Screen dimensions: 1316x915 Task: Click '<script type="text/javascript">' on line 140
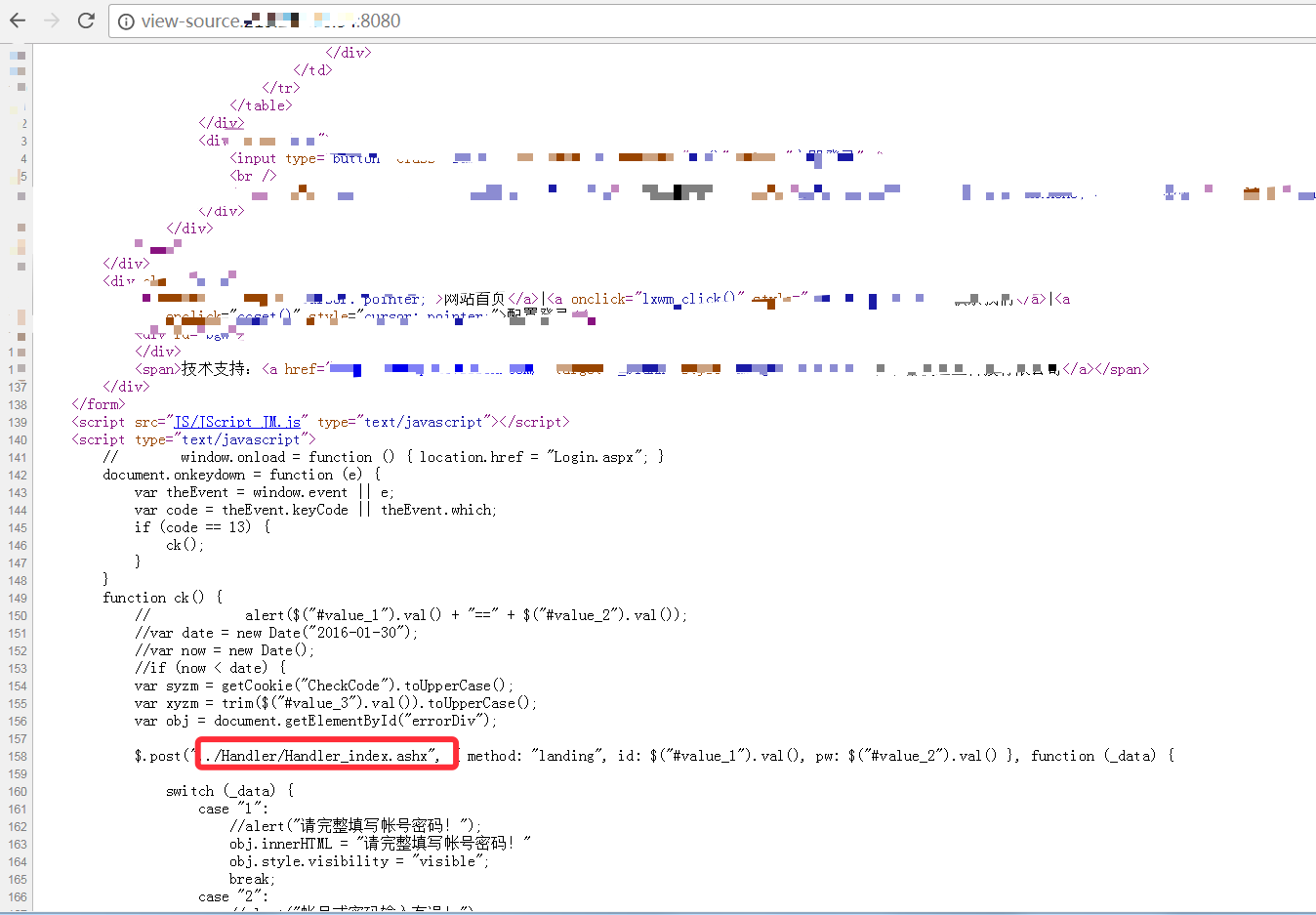[193, 439]
